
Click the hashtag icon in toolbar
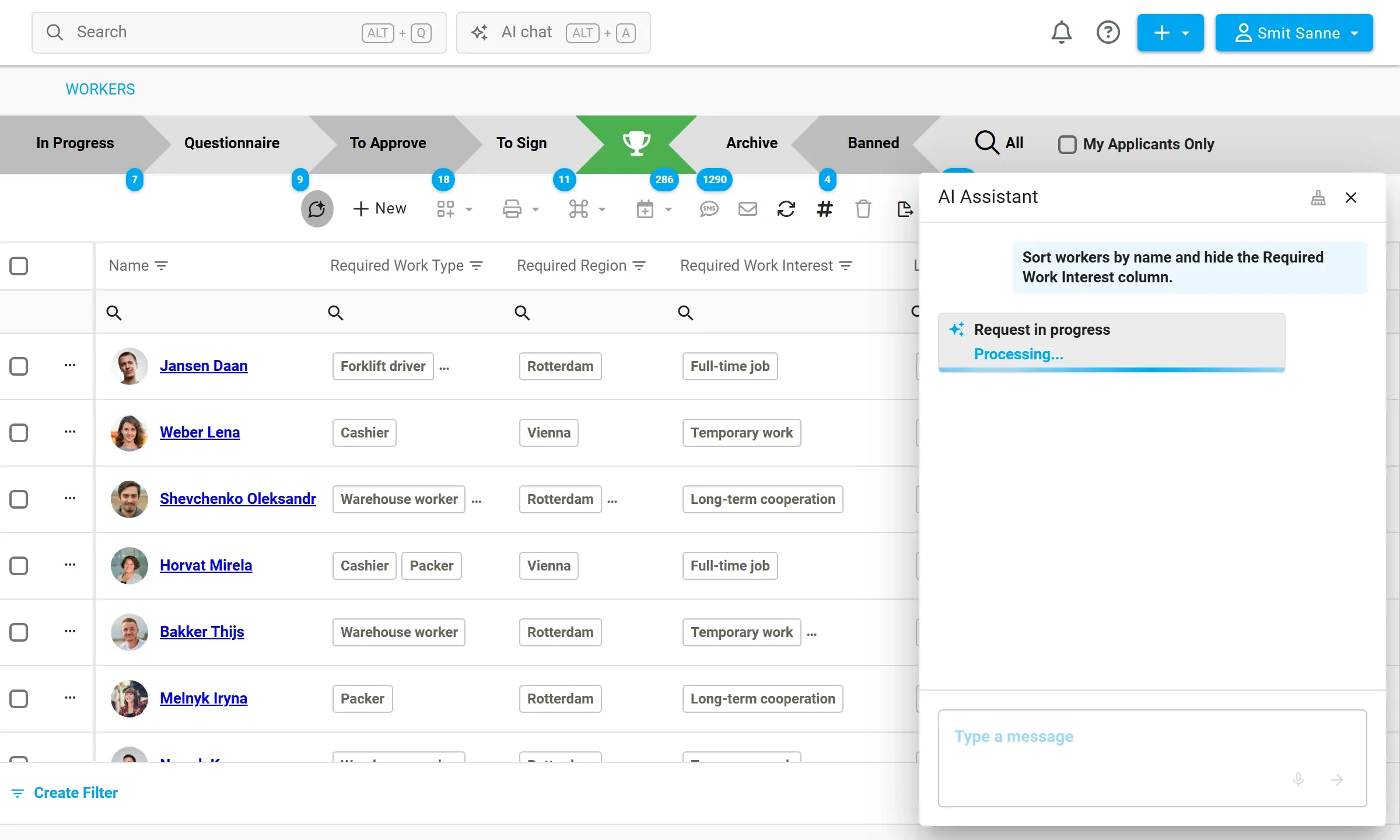(x=824, y=209)
